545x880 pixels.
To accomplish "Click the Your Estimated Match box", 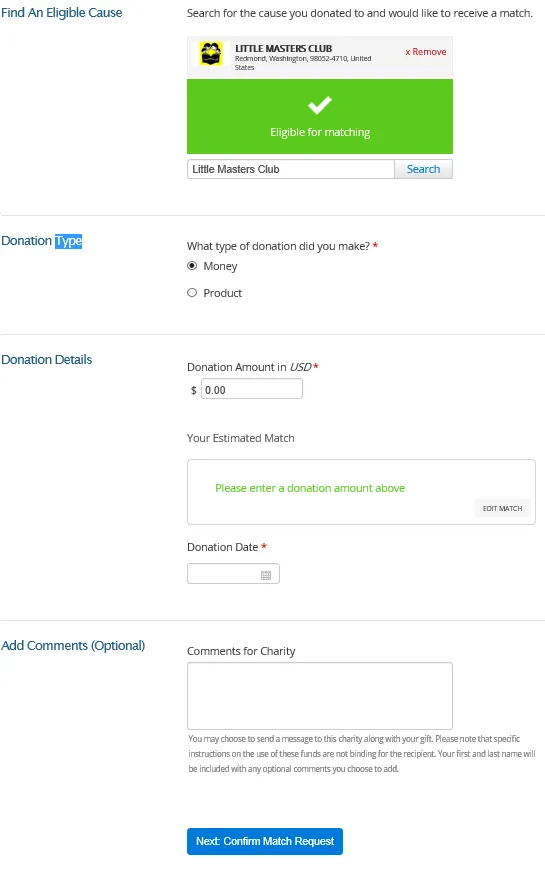I will click(x=361, y=492).
